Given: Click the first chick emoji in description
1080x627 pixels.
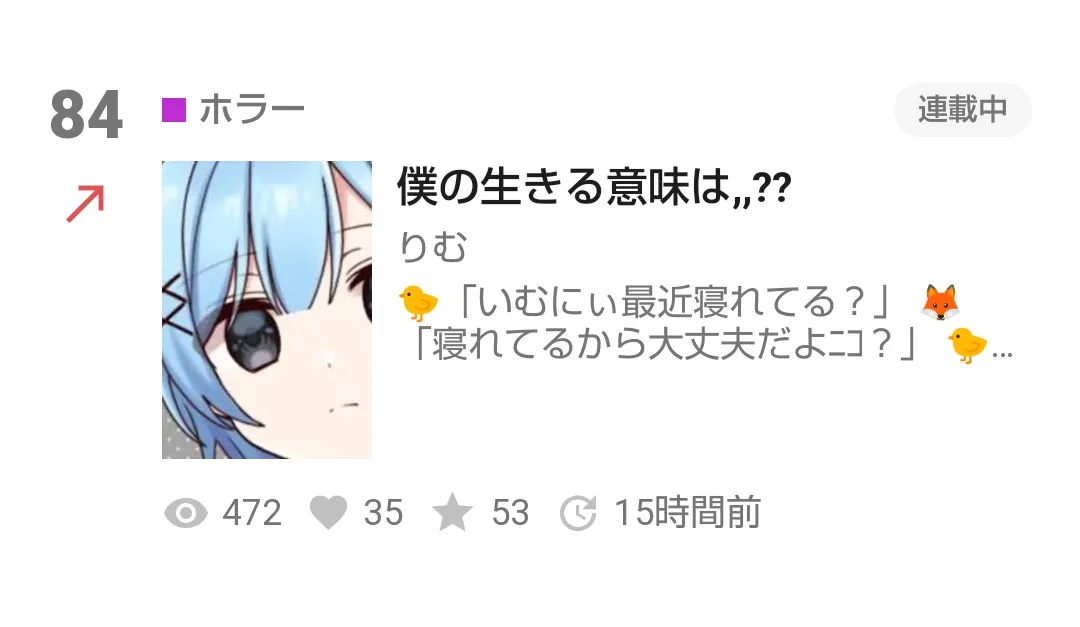Looking at the screenshot, I should click(x=419, y=302).
